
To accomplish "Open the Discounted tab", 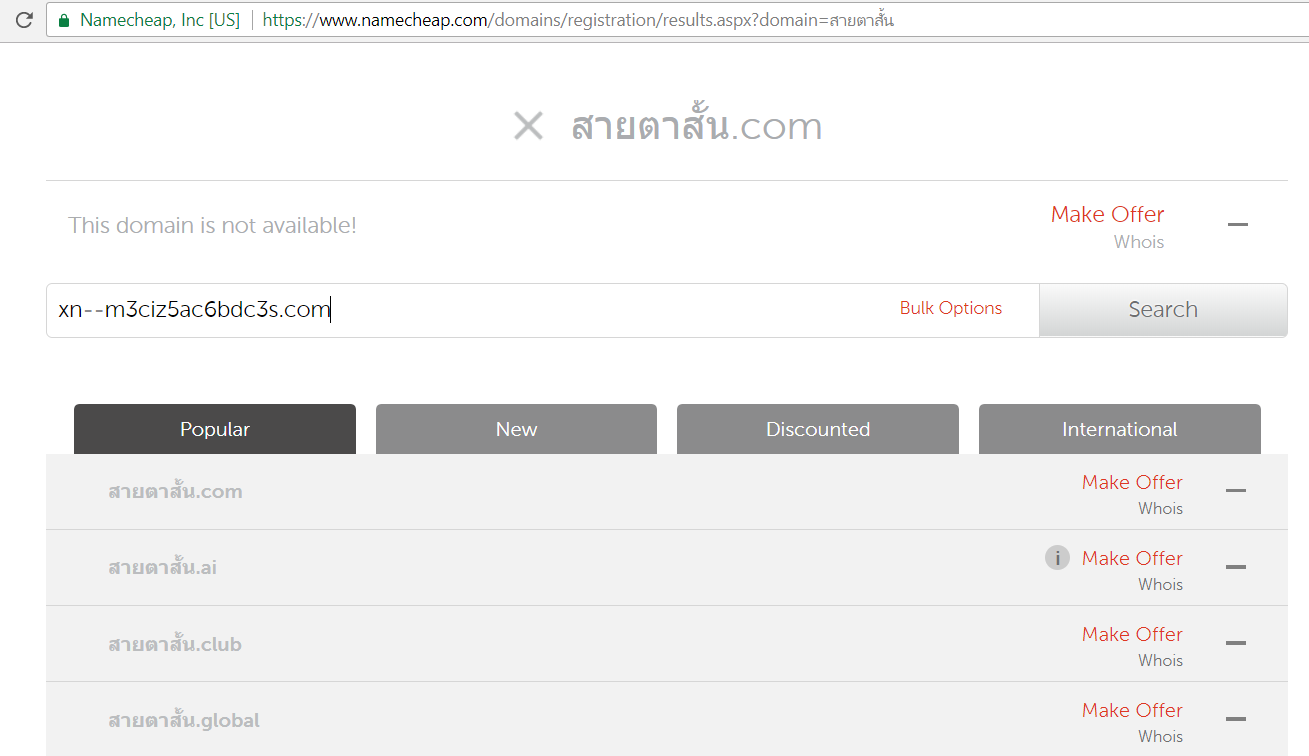I will click(818, 429).
